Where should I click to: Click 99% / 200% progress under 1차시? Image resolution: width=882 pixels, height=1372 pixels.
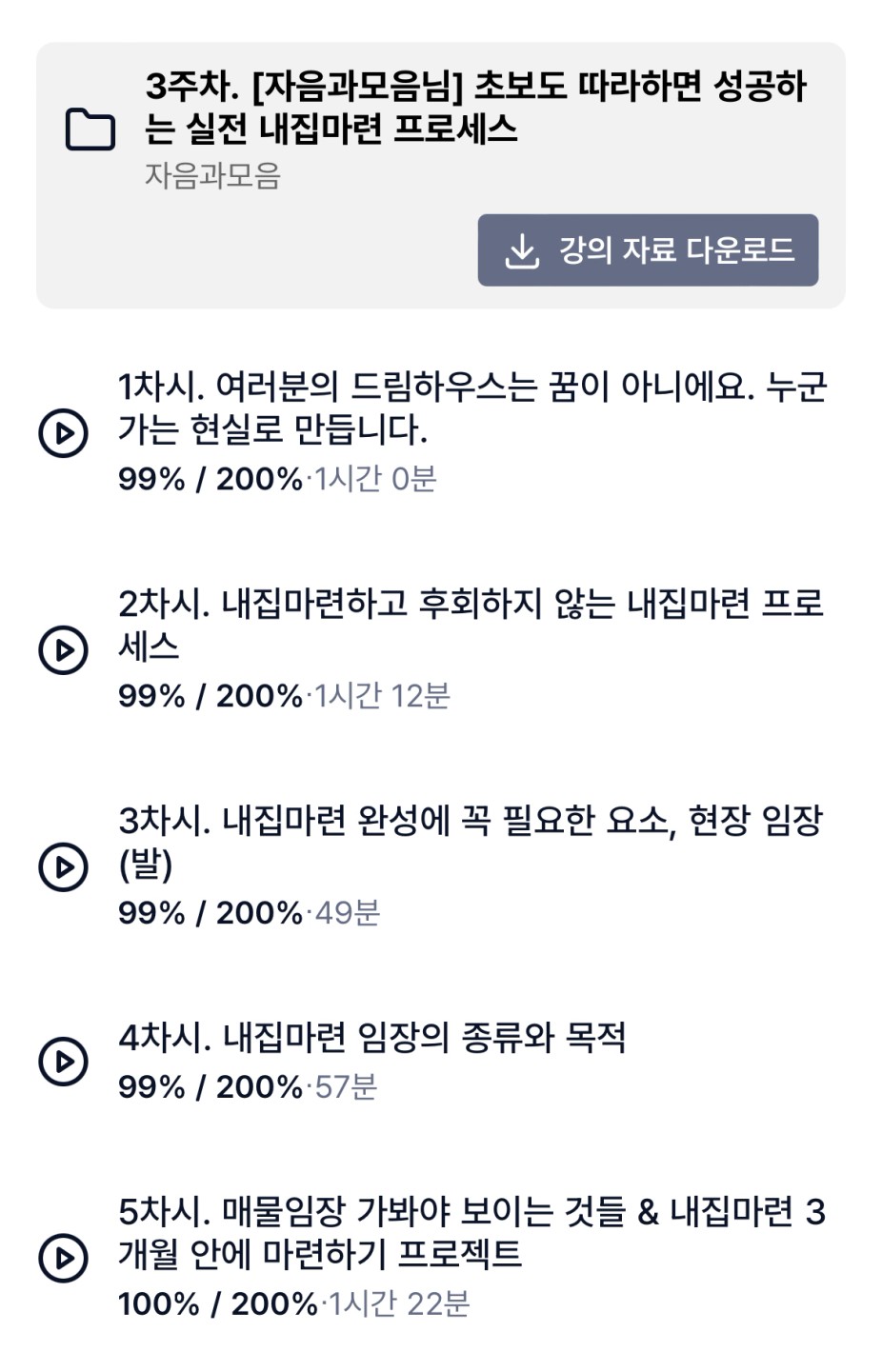(210, 479)
